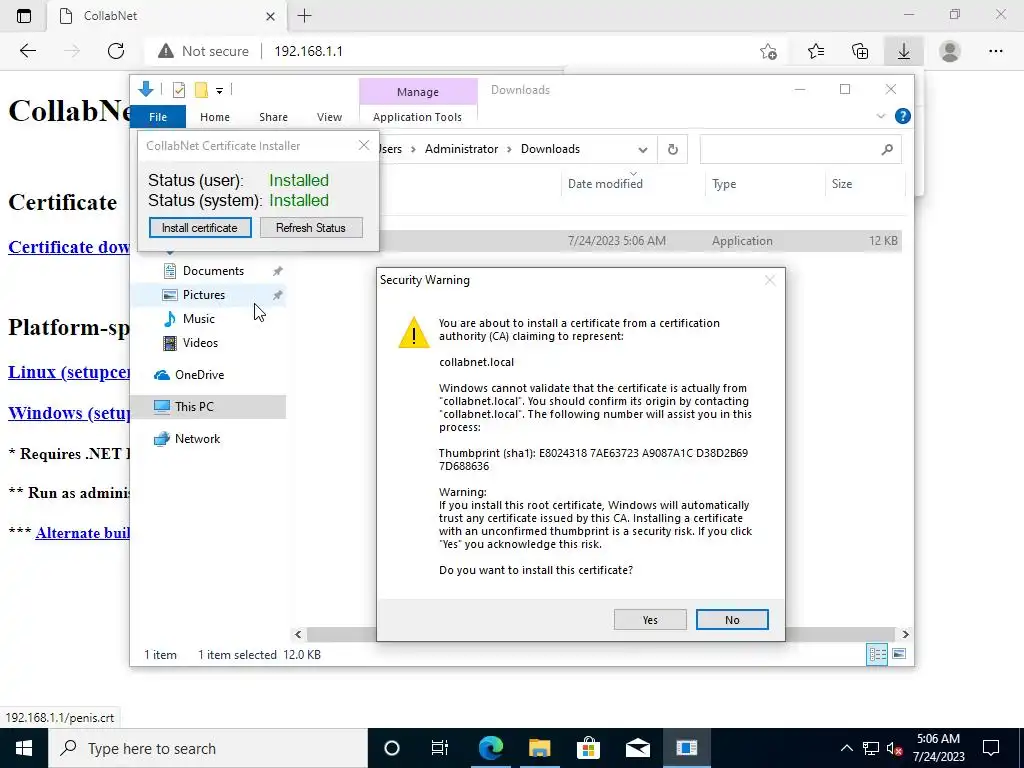Open the Edge Downloads panel
Viewport: 1024px width, 768px height.
coord(904,51)
